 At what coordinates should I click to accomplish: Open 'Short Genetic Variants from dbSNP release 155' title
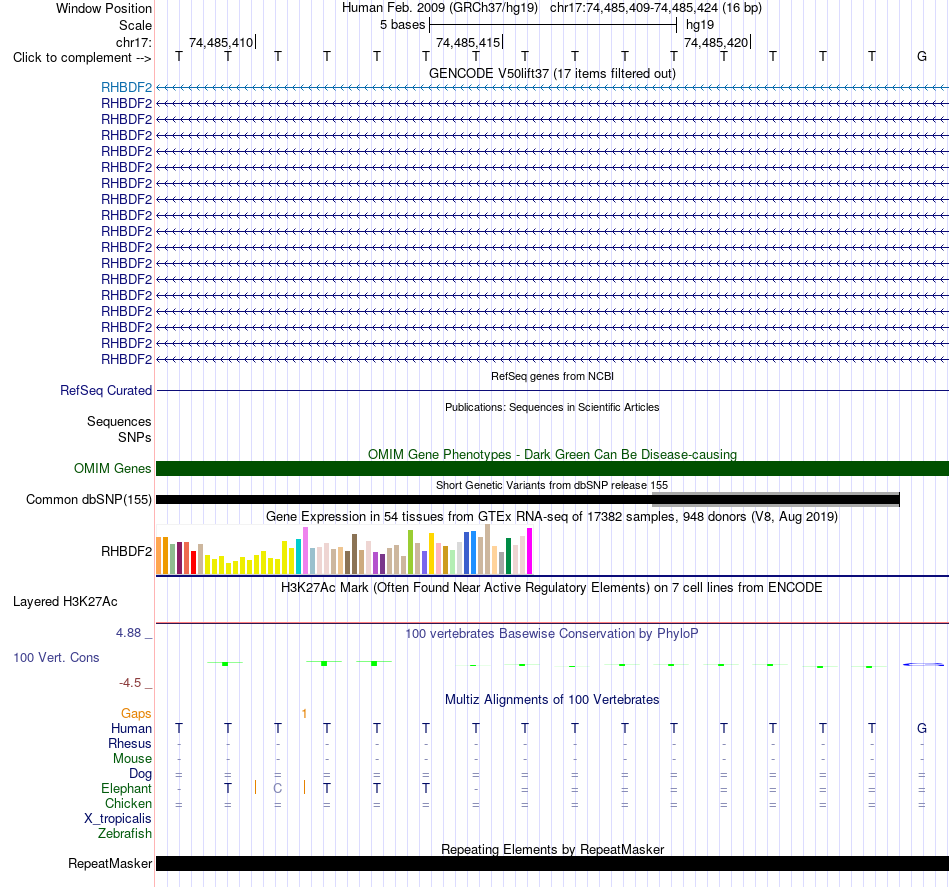(x=552, y=485)
